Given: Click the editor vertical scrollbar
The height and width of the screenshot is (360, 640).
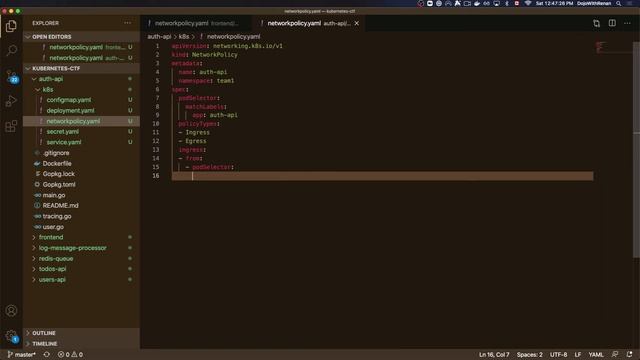Looking at the screenshot, I should [x=636, y=149].
